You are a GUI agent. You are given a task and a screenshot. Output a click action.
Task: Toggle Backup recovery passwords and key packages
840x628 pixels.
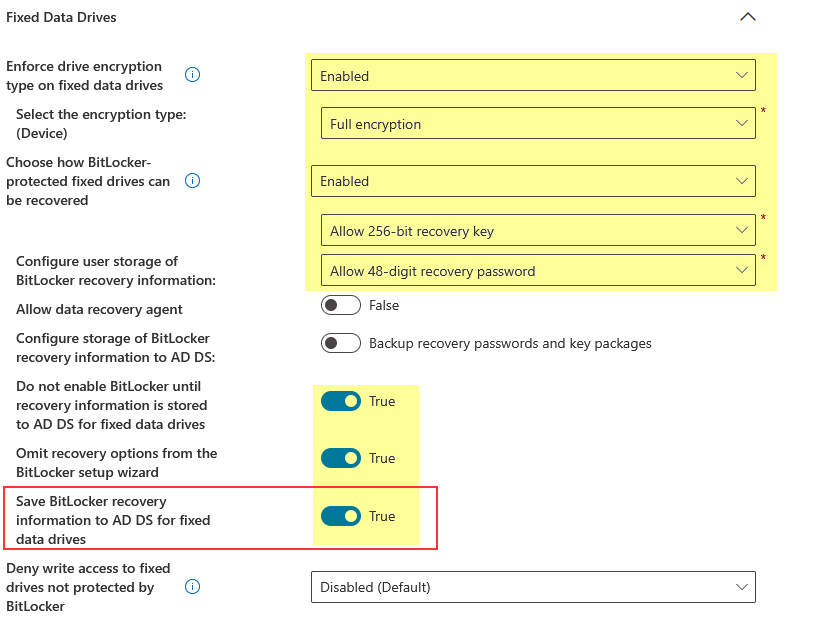(x=341, y=343)
